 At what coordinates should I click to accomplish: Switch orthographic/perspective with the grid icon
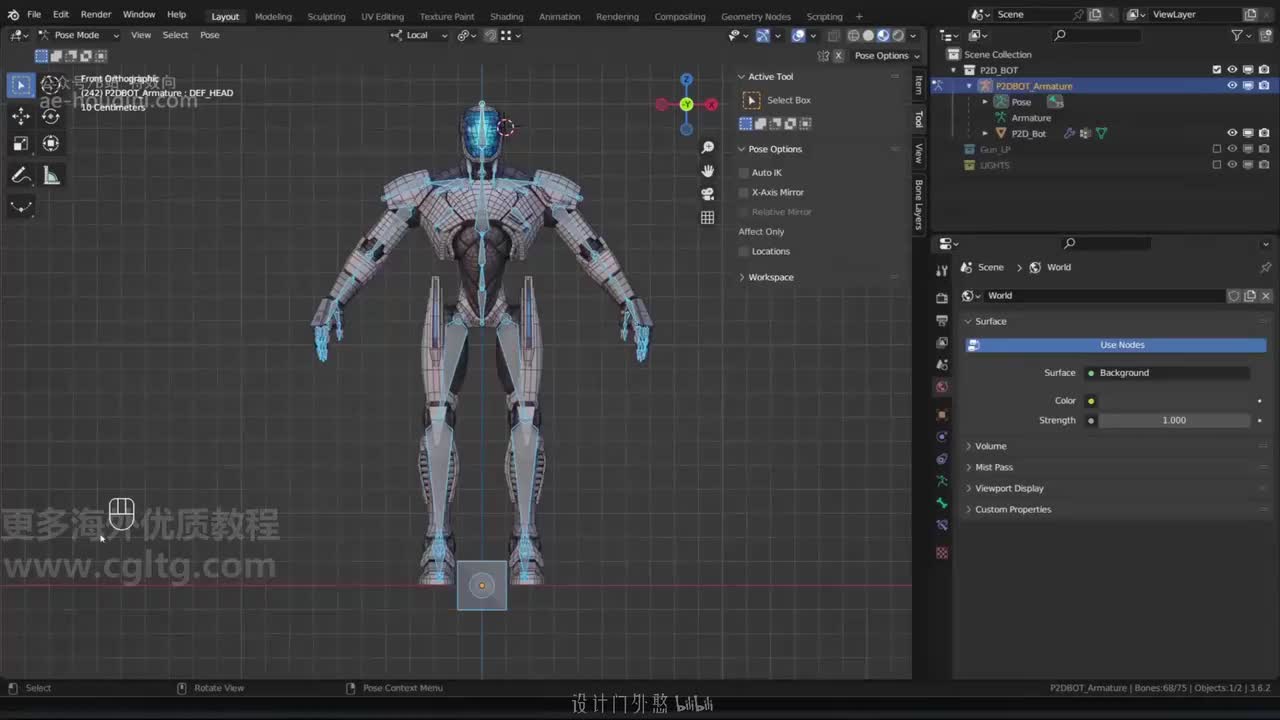[x=708, y=217]
